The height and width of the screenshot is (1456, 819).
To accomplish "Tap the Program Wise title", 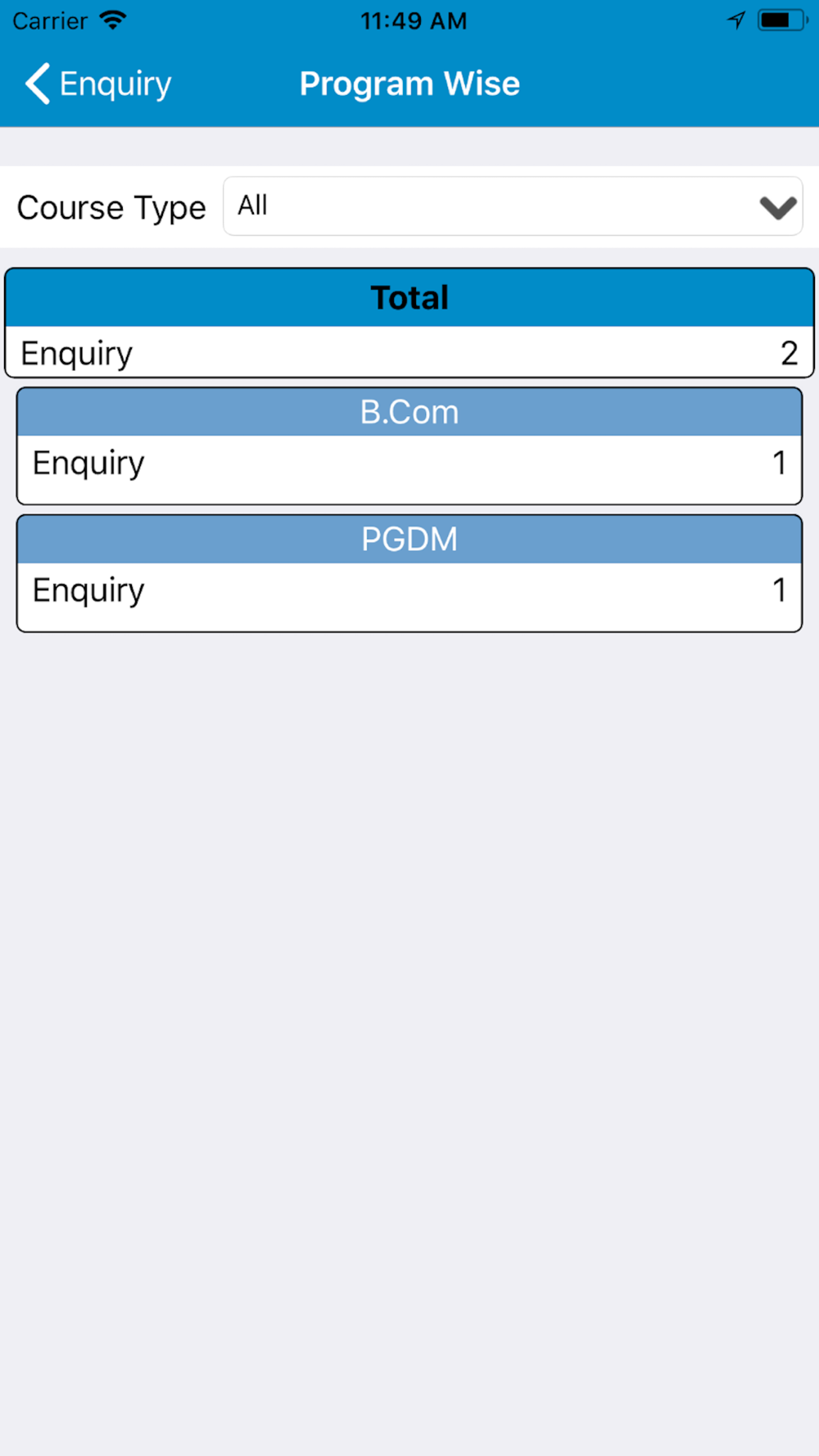I will coord(409,84).
